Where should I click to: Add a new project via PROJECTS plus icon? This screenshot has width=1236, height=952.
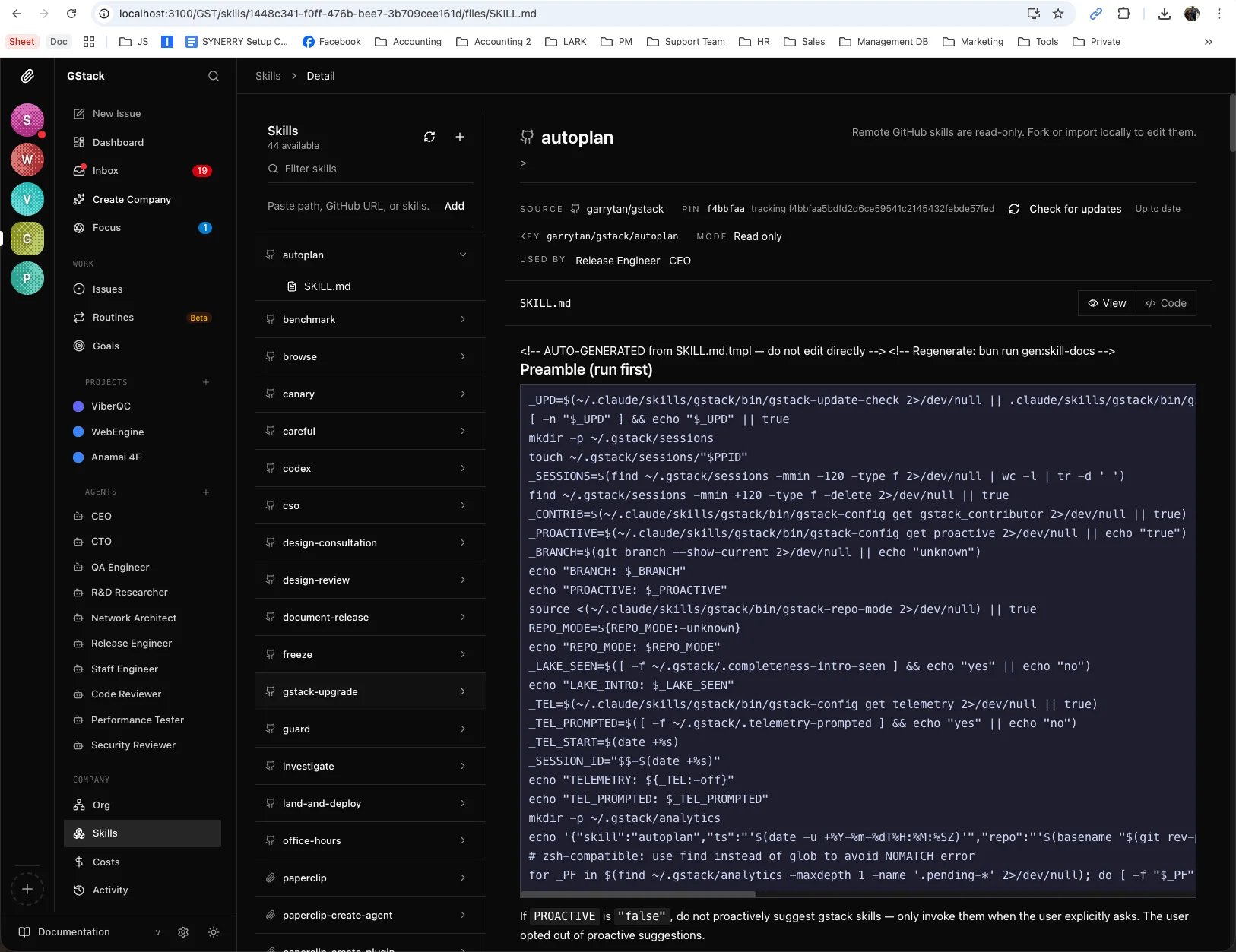click(x=205, y=382)
